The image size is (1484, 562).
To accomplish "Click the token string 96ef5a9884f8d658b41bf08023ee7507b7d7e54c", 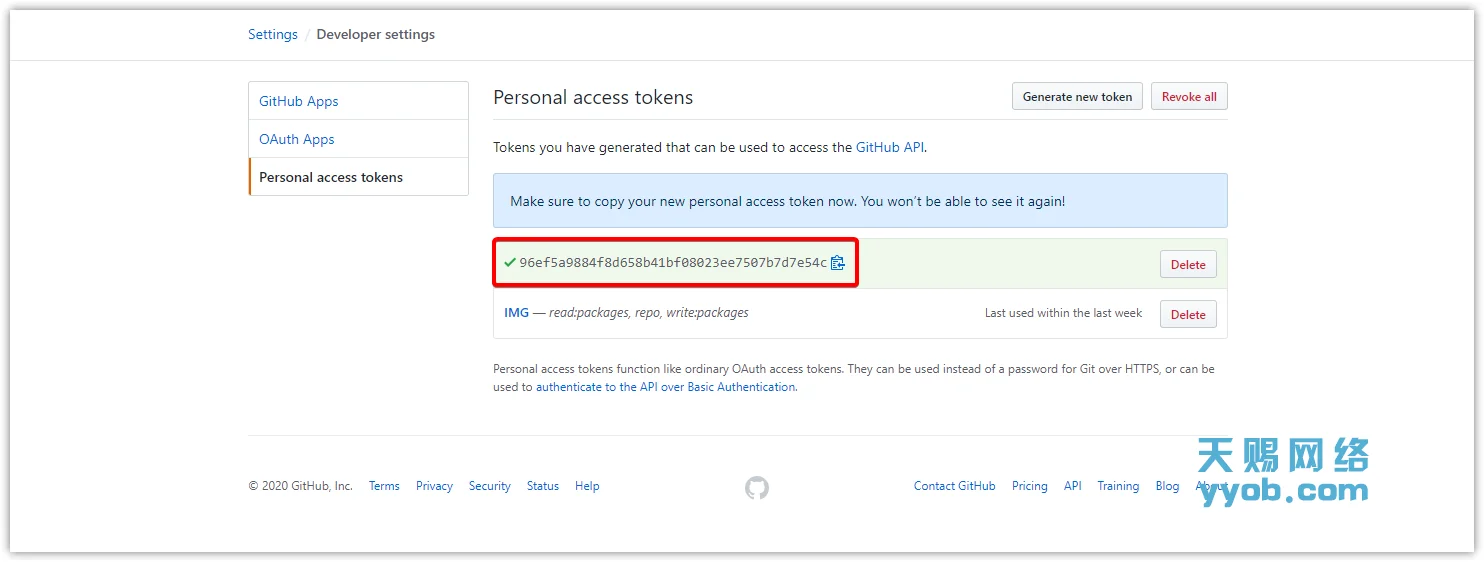I will coord(673,263).
